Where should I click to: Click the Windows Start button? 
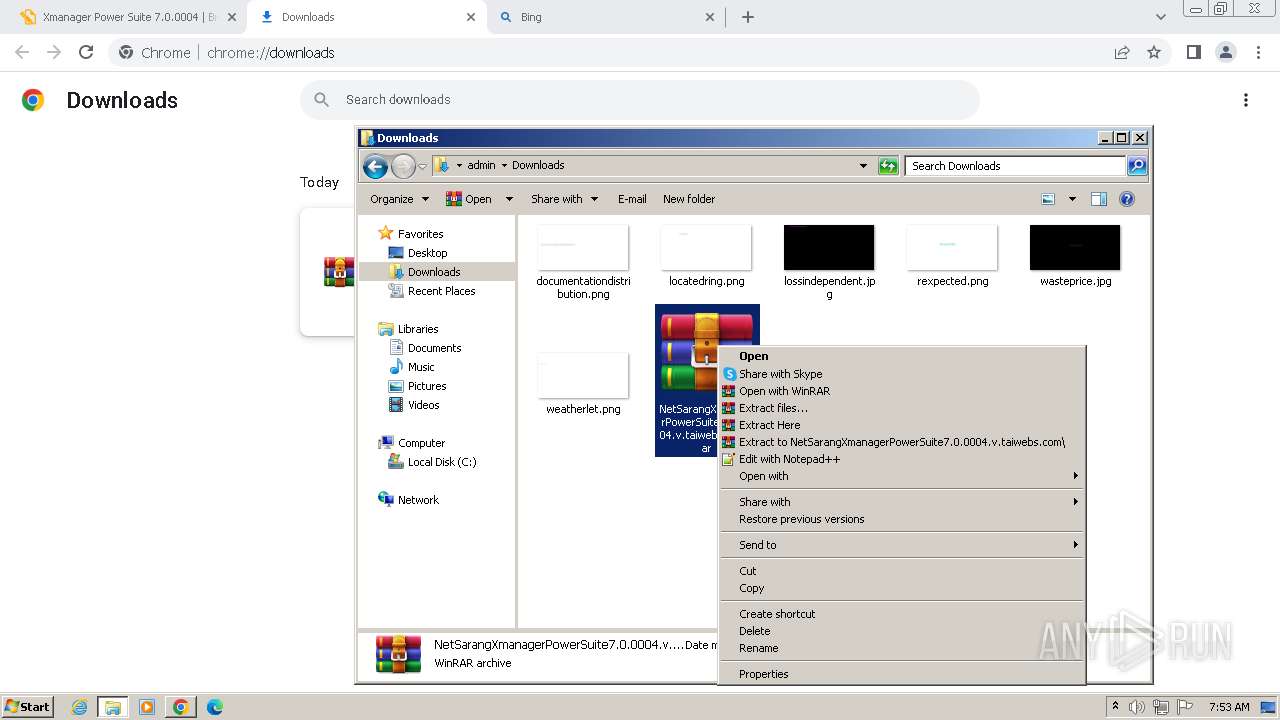[27, 706]
